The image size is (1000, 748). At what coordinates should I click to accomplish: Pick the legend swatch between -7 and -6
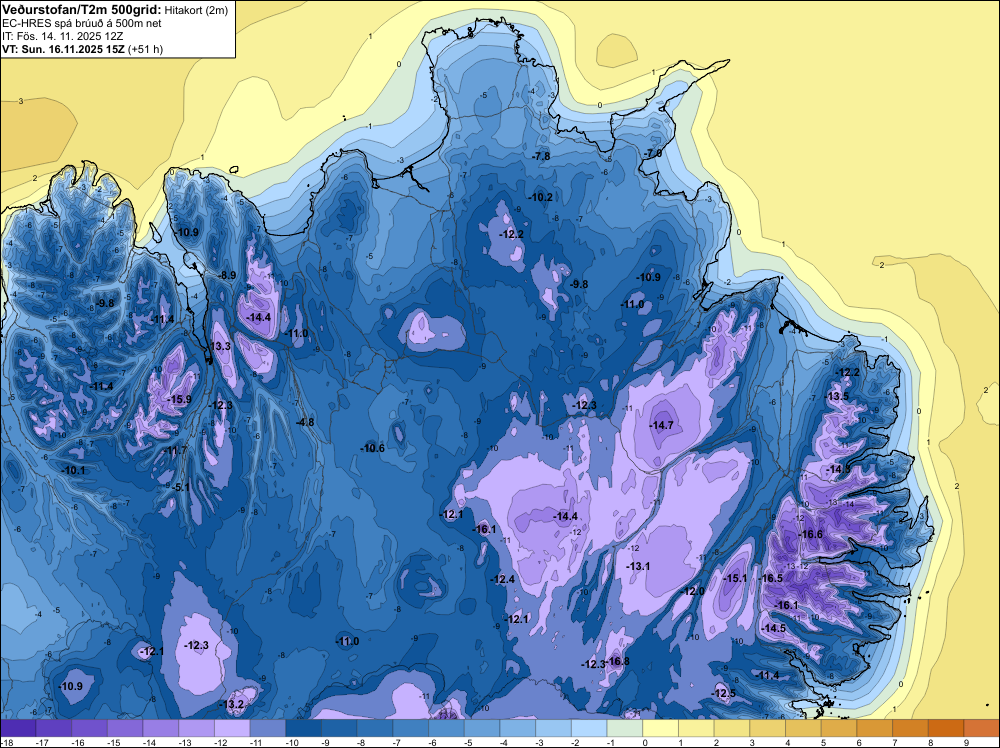411,728
